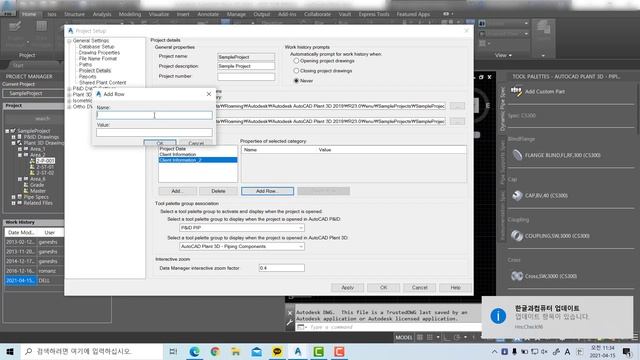Screen dimensions: 640x360
Task: Open Mail app from taskbar
Action: [x=256, y=351]
